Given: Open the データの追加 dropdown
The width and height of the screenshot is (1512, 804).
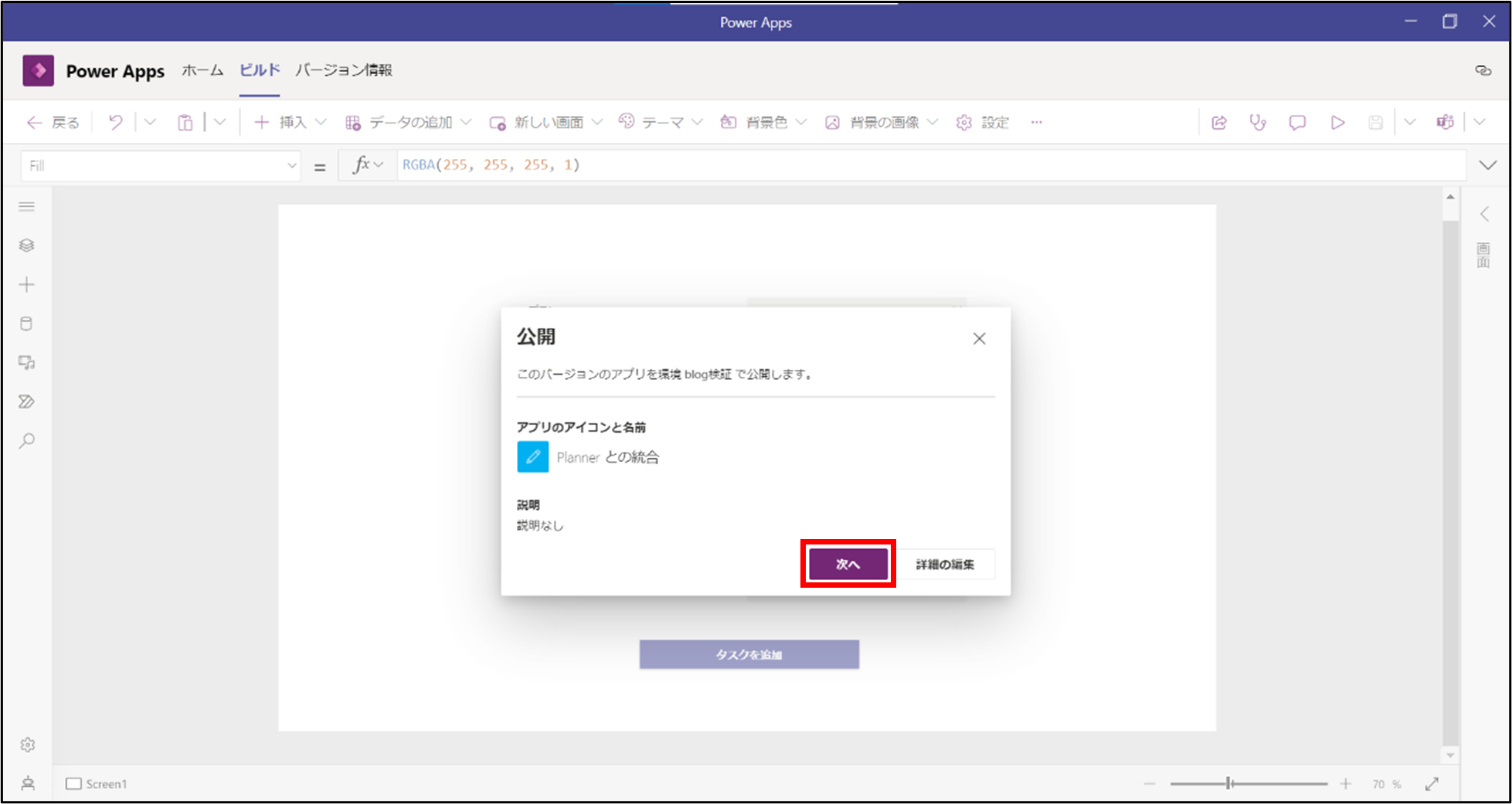Looking at the screenshot, I should tap(408, 122).
